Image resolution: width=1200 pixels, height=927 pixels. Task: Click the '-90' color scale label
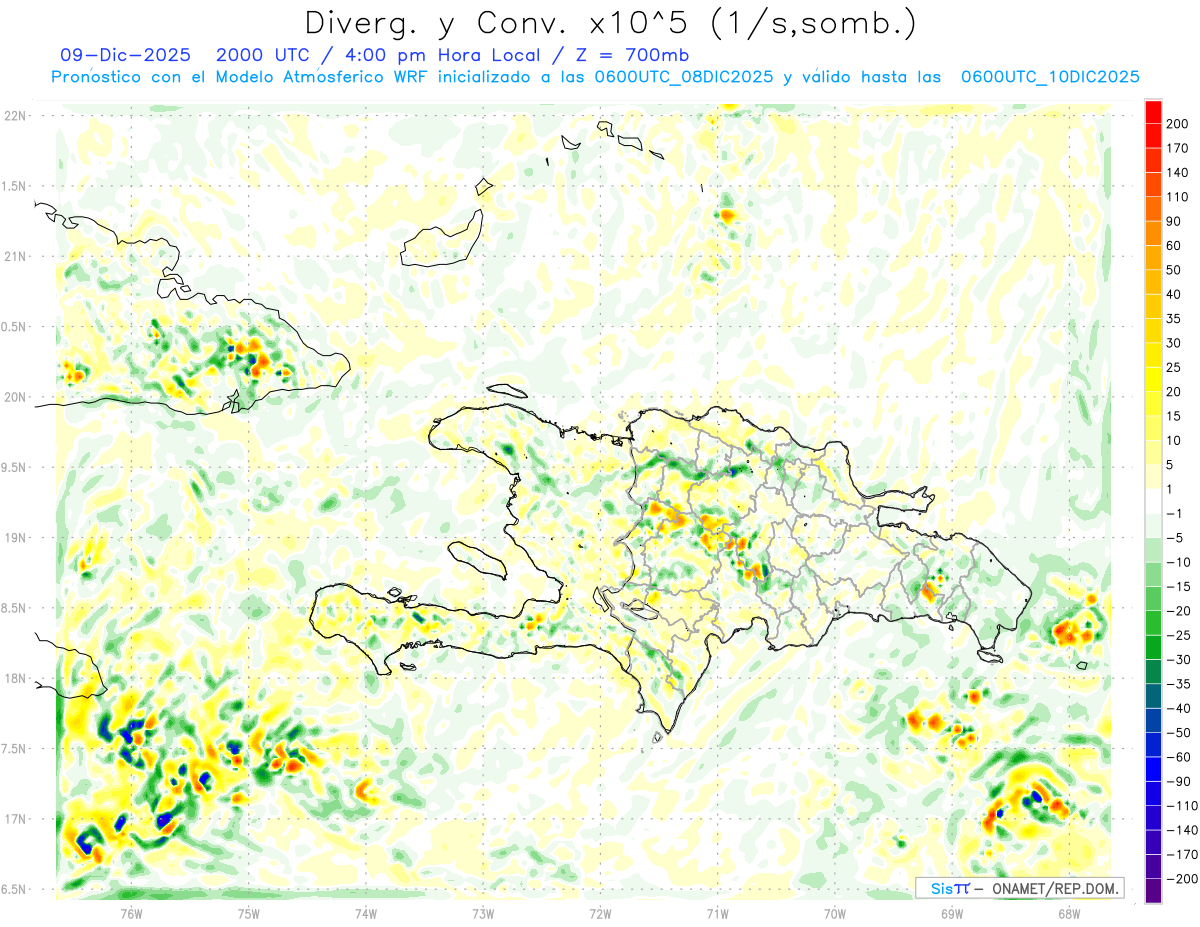coord(1178,782)
